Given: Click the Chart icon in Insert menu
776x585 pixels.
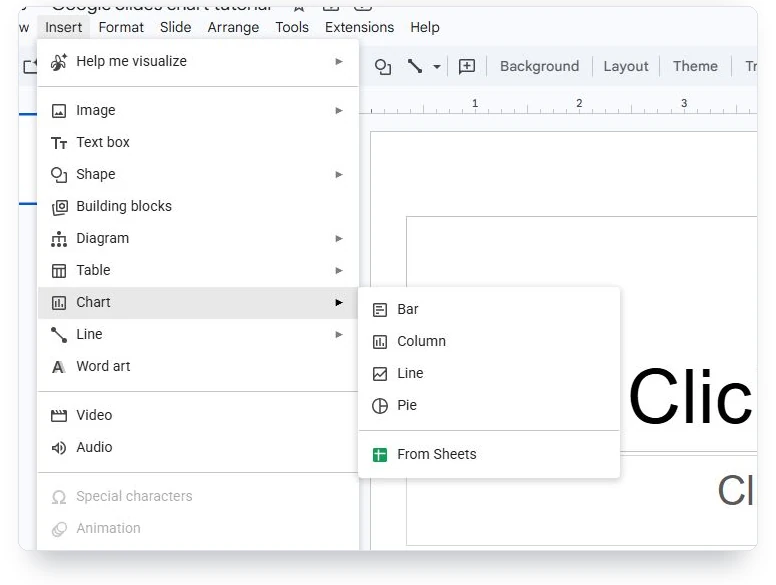Looking at the screenshot, I should [59, 303].
